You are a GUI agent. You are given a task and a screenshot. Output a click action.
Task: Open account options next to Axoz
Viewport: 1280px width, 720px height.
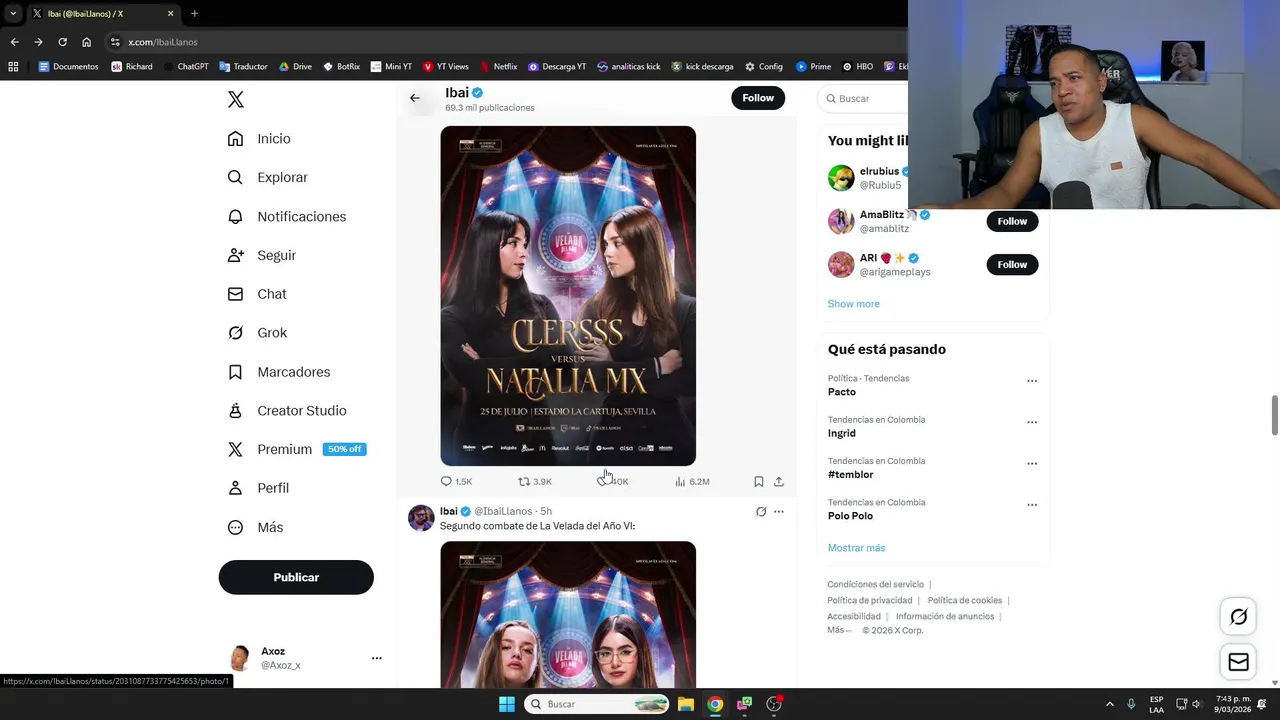(376, 658)
